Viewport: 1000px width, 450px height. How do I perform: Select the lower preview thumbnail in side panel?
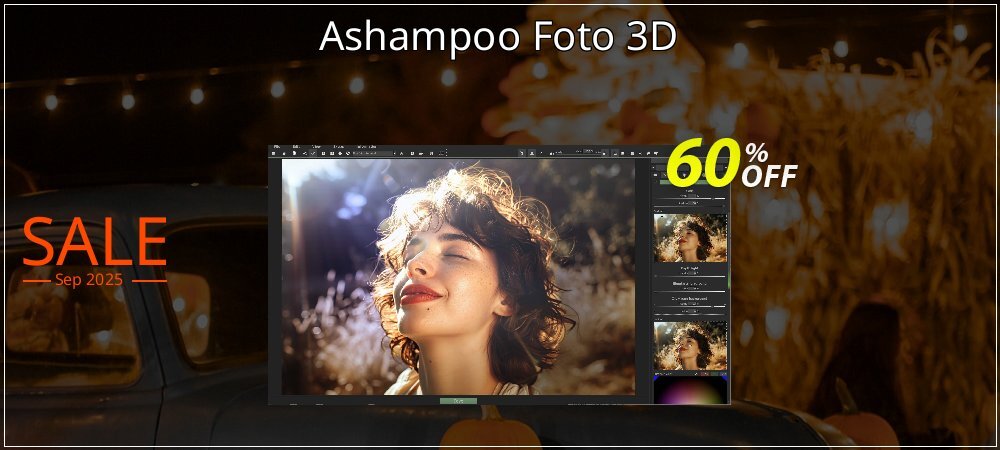[x=690, y=345]
